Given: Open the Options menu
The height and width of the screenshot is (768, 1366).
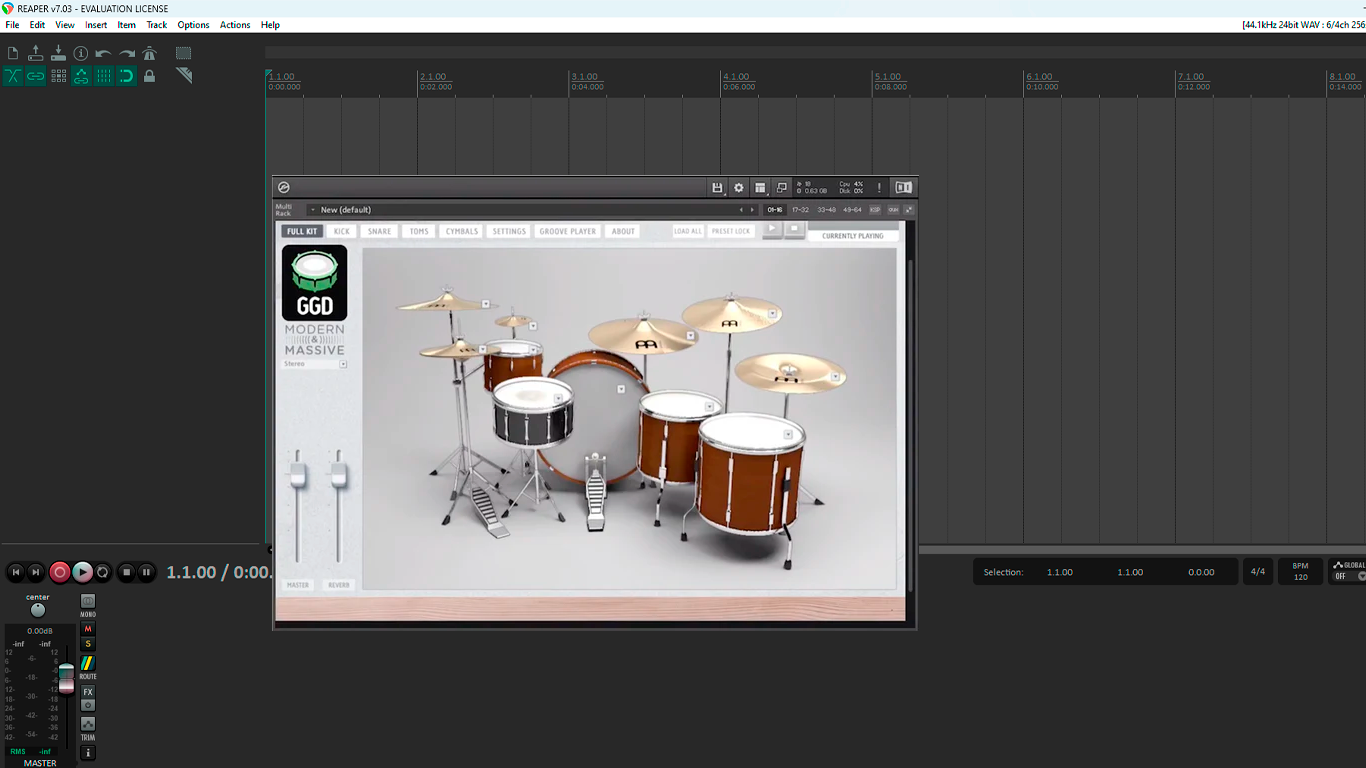Looking at the screenshot, I should point(194,25).
